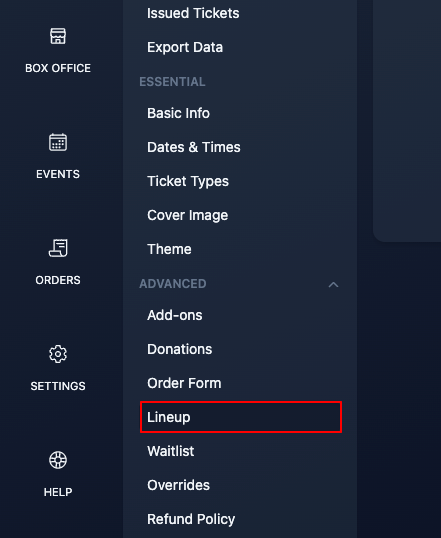The image size is (441, 538).
Task: Select Overrides menu item
Action: click(178, 485)
